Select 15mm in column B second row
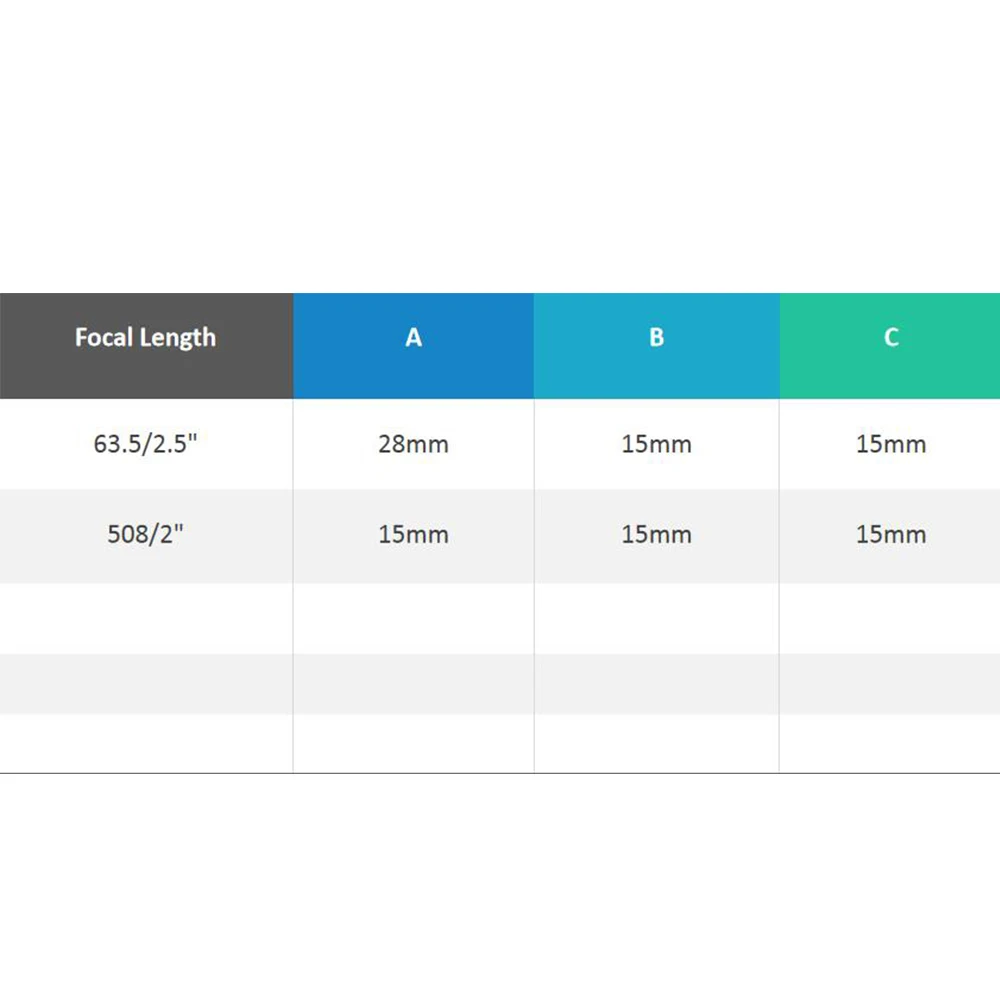This screenshot has width=1000, height=1000. click(x=656, y=535)
